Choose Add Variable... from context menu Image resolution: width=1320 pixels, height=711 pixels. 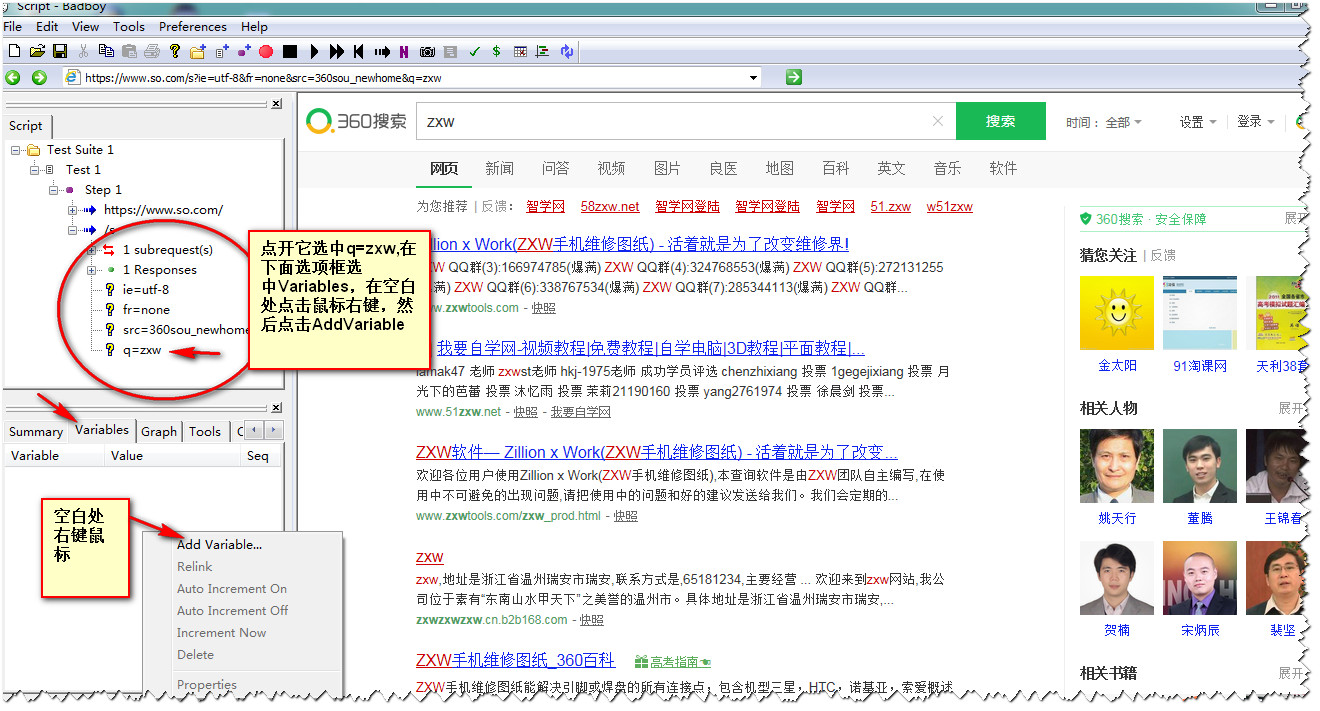(219, 545)
